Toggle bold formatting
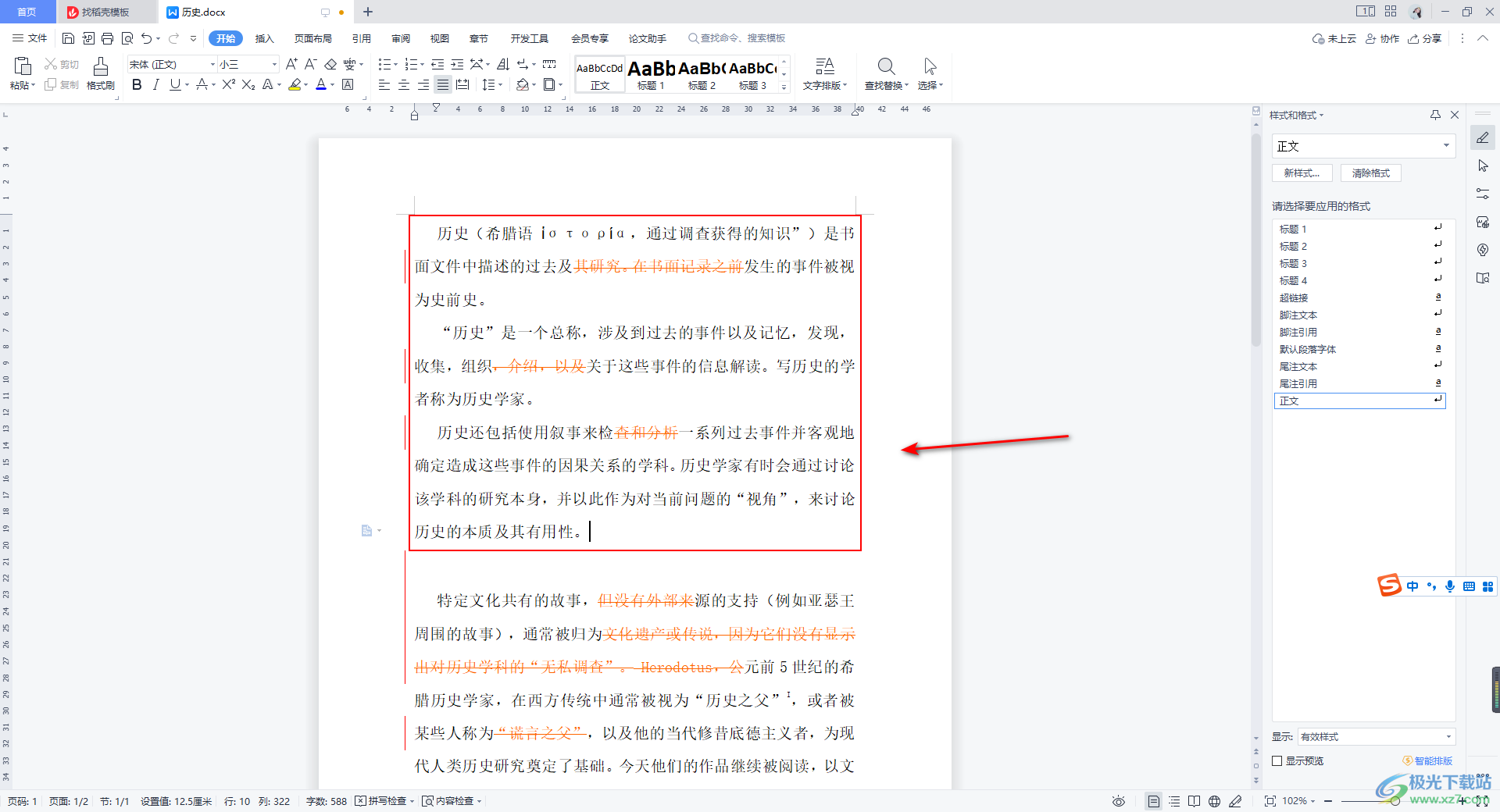 coord(137,84)
